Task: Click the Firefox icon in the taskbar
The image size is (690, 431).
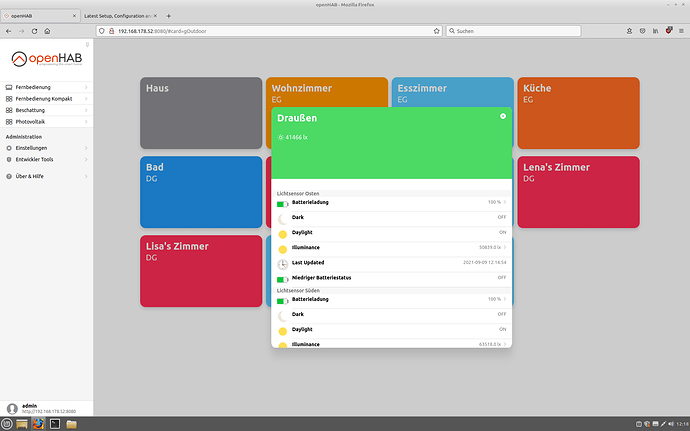Action: click(x=38, y=424)
